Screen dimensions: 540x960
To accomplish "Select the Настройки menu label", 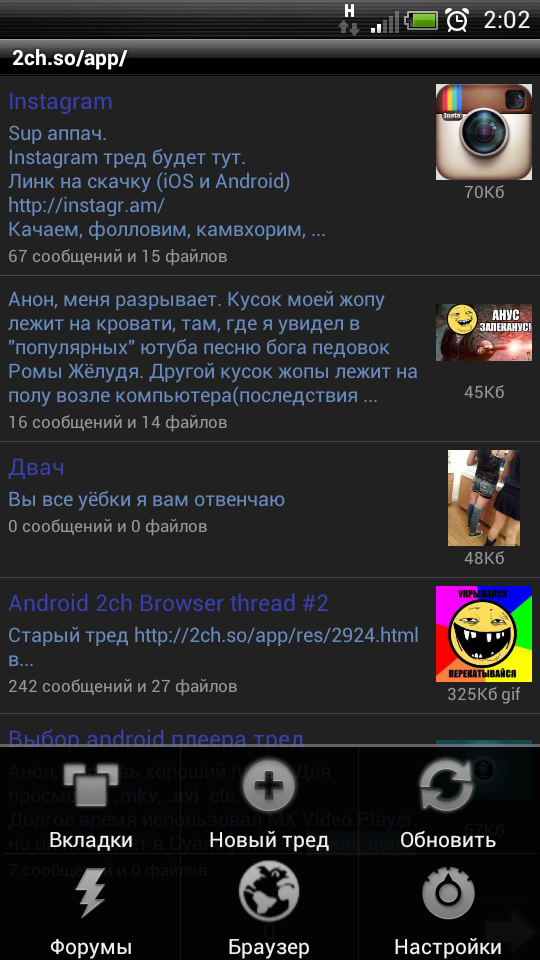I will click(x=448, y=946).
